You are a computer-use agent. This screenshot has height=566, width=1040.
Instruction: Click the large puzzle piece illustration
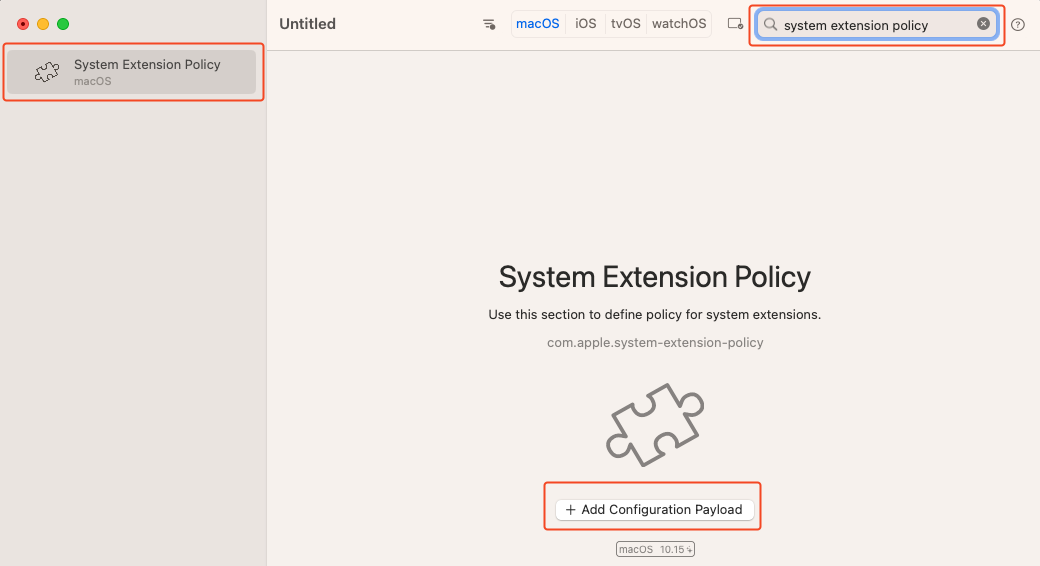655,425
